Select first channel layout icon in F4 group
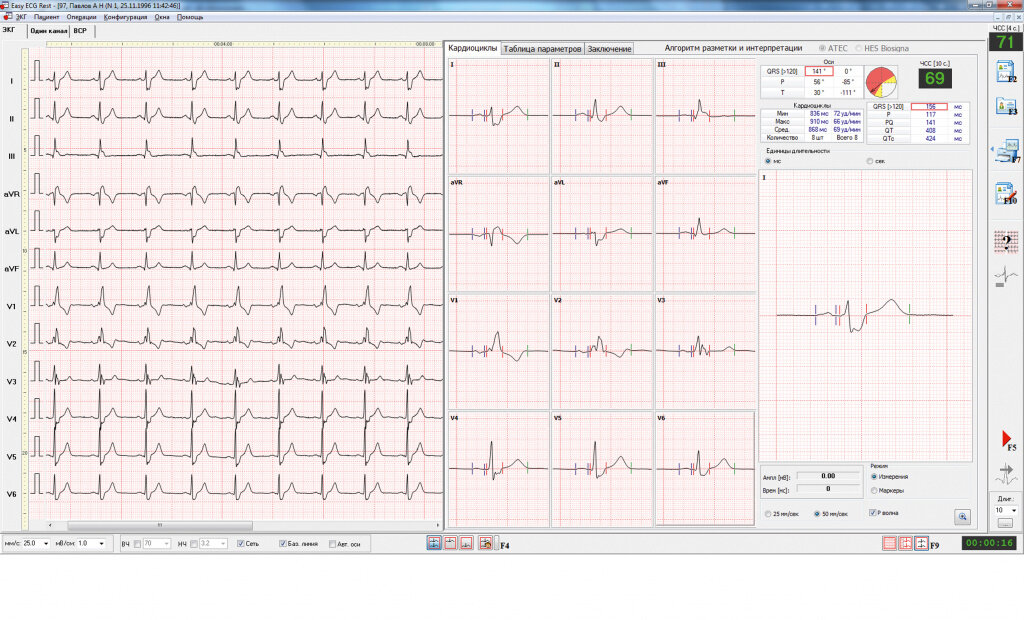The height and width of the screenshot is (620, 1024). pos(434,543)
